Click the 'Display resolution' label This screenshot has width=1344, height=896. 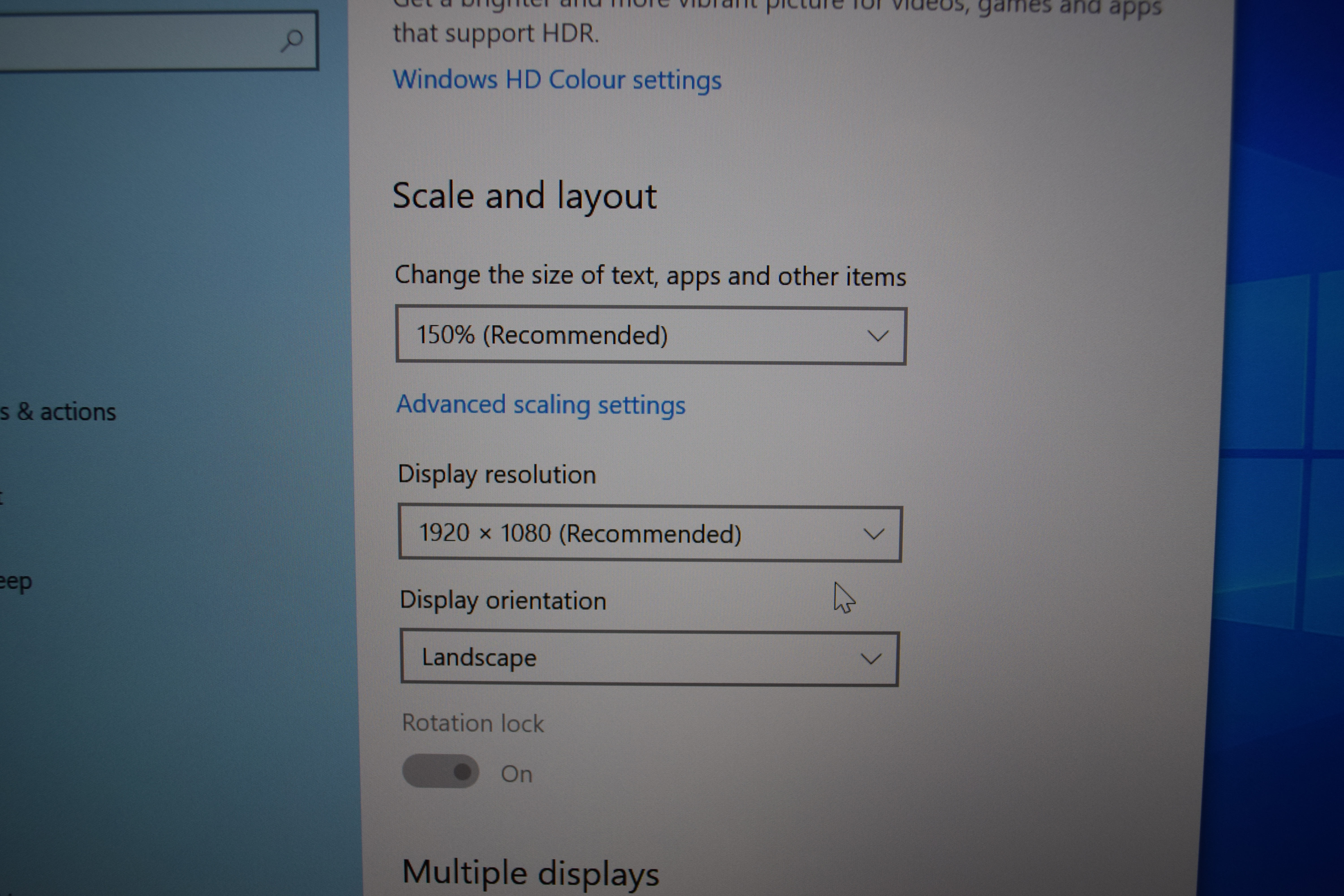pos(497,475)
